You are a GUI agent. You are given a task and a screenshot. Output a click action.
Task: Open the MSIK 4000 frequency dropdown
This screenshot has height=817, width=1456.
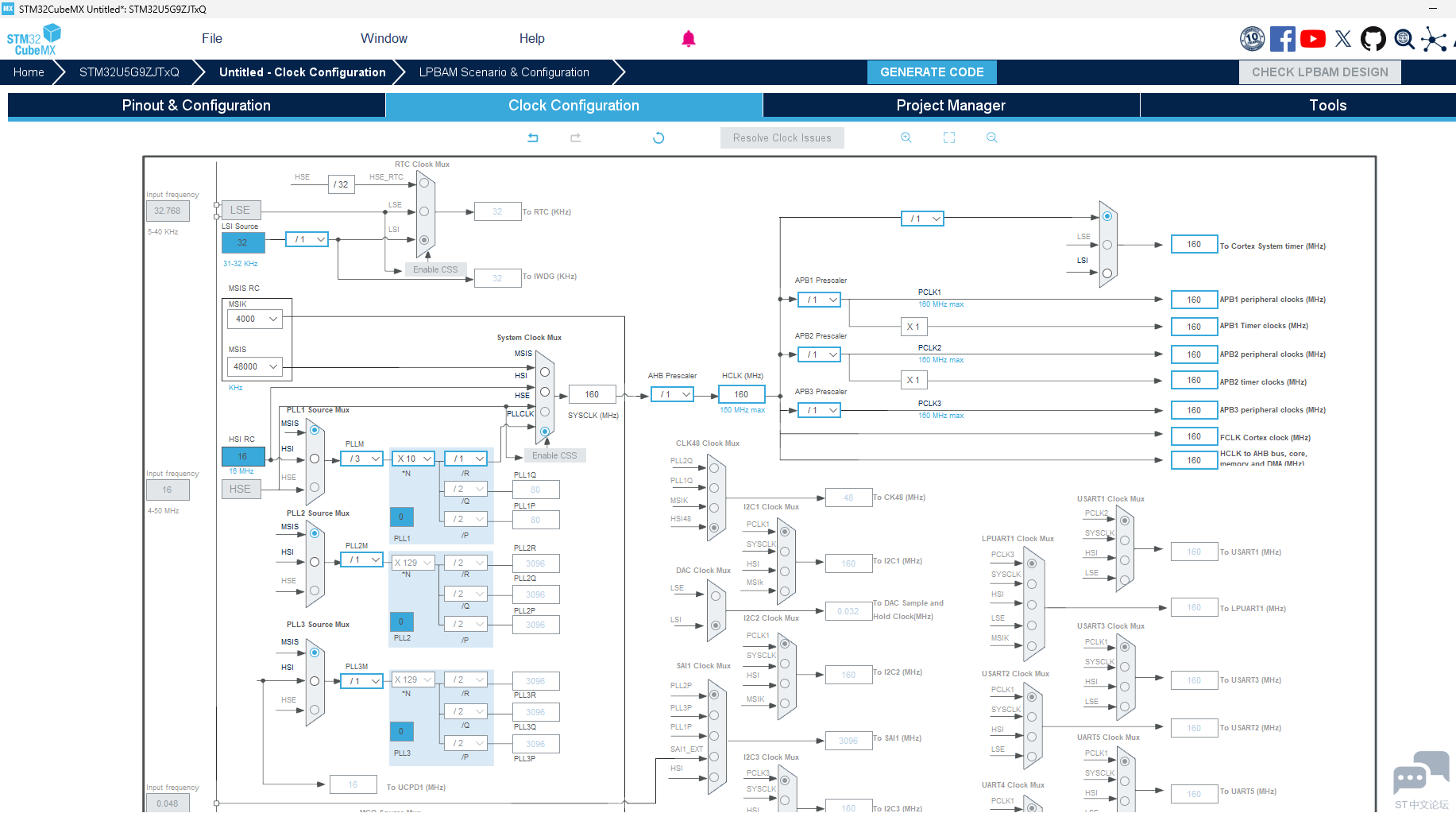[x=255, y=319]
